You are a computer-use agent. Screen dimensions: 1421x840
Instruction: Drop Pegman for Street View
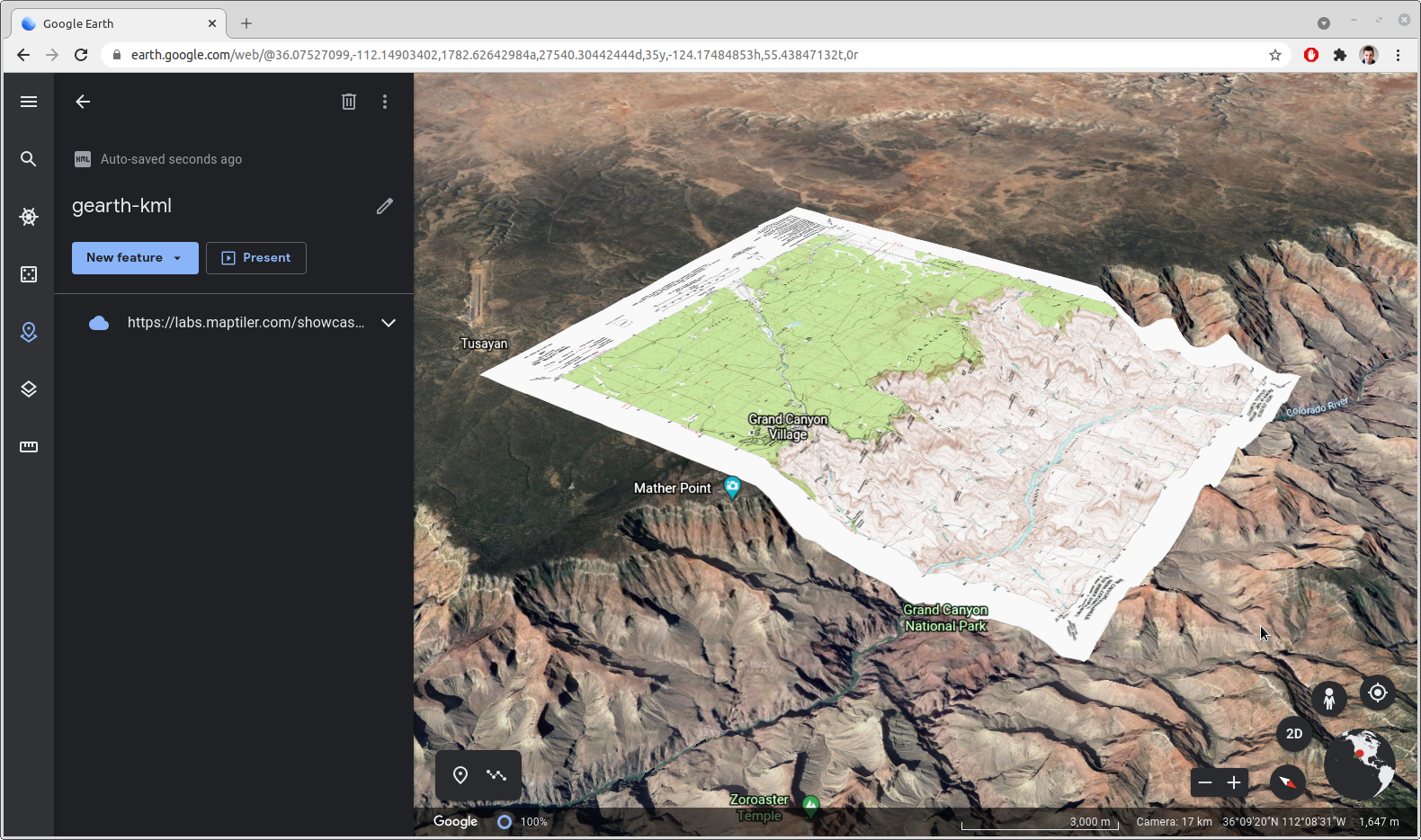[1328, 698]
